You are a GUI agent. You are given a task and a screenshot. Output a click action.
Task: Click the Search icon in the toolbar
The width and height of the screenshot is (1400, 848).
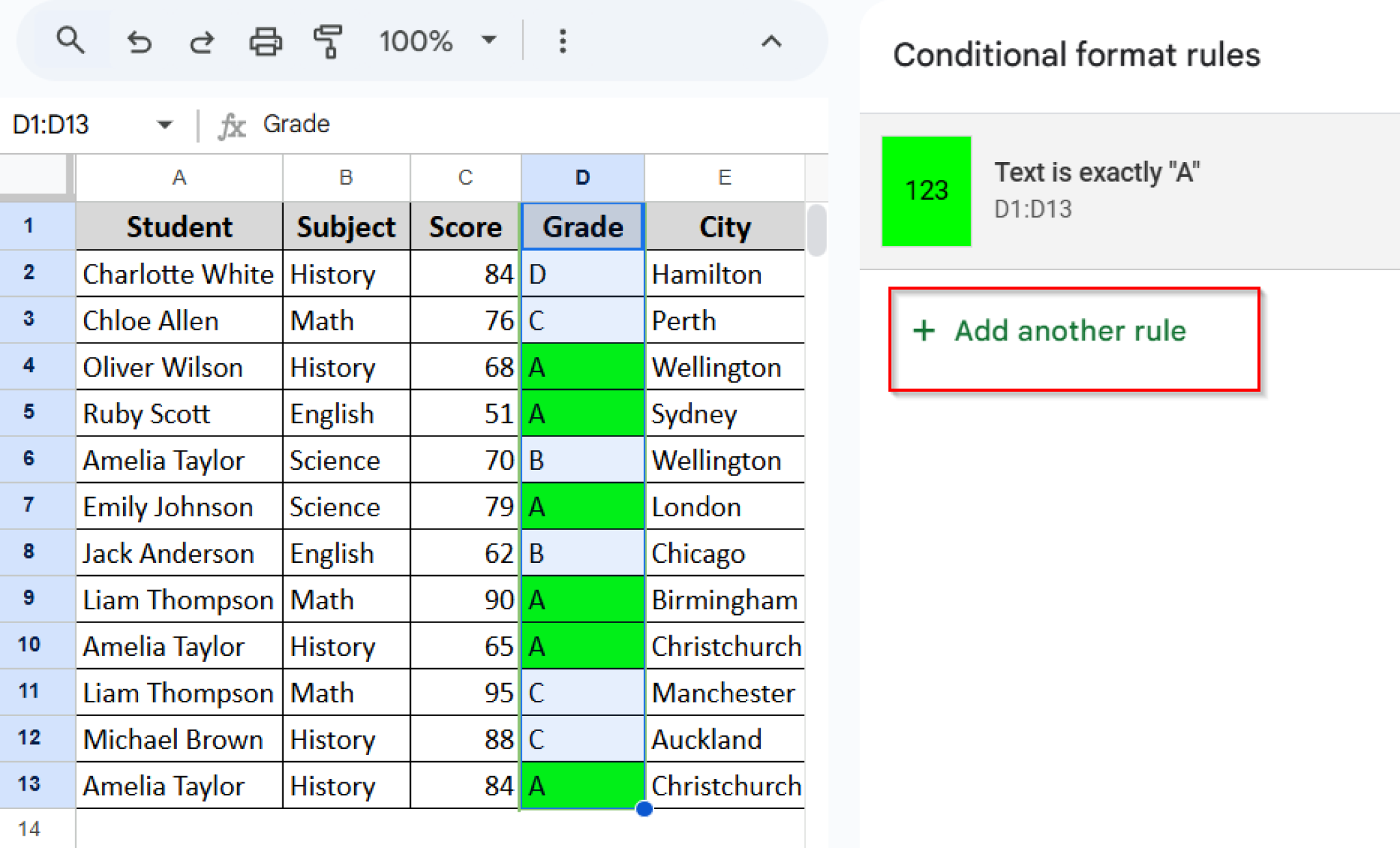tap(71, 41)
